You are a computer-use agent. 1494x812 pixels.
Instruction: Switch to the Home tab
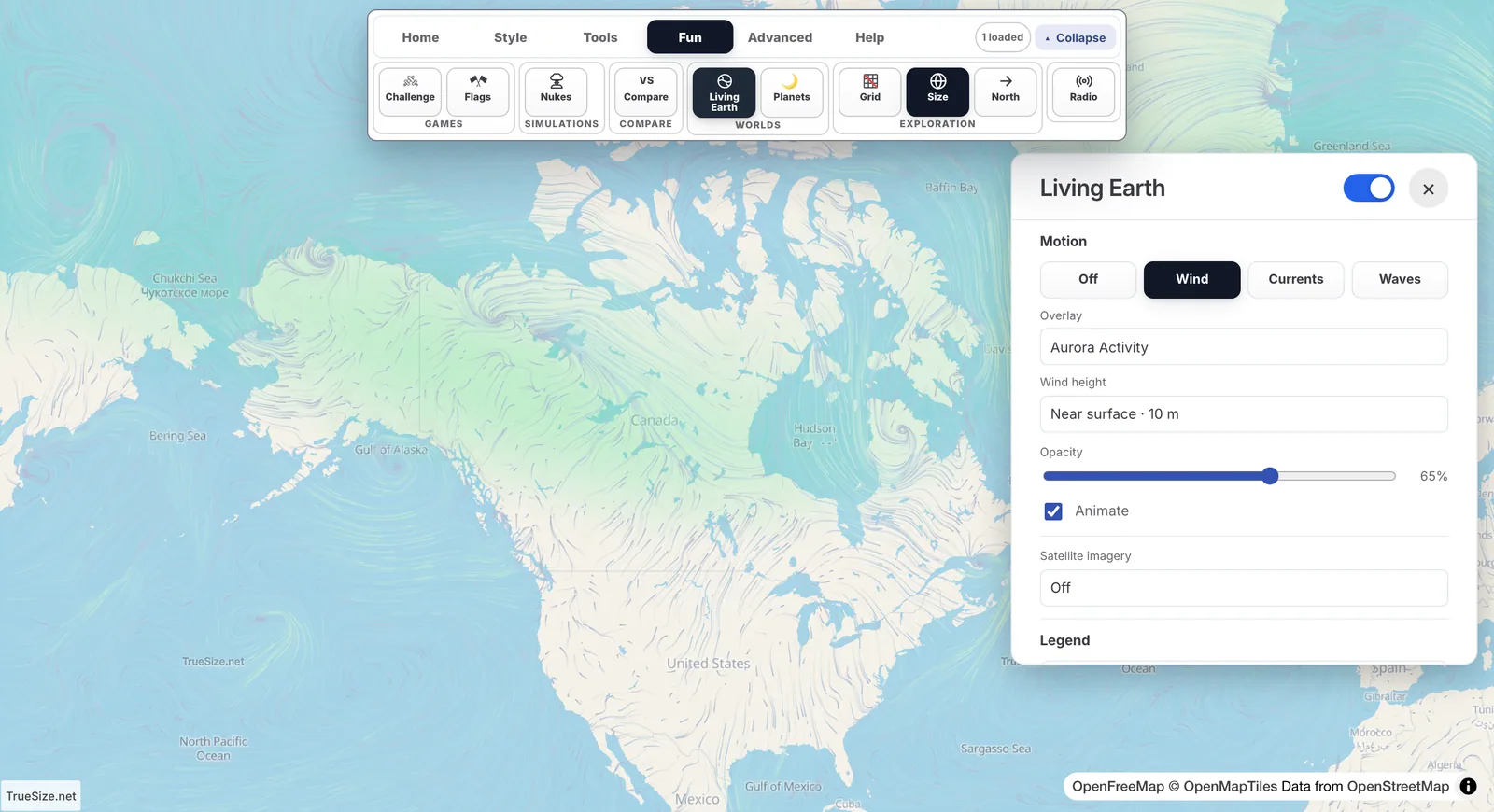(x=420, y=37)
